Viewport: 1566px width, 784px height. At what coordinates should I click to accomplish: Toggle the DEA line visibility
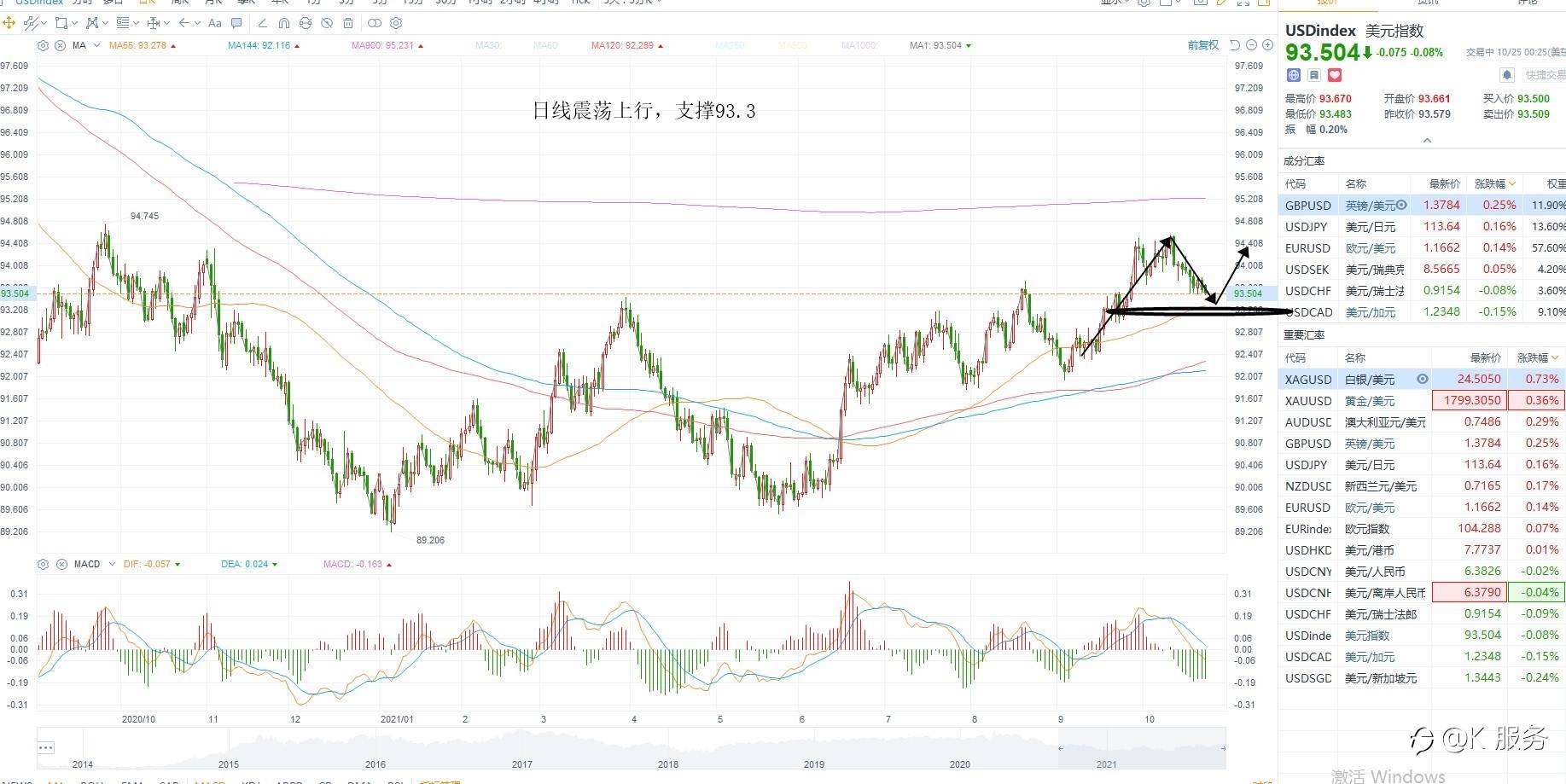pos(249,564)
